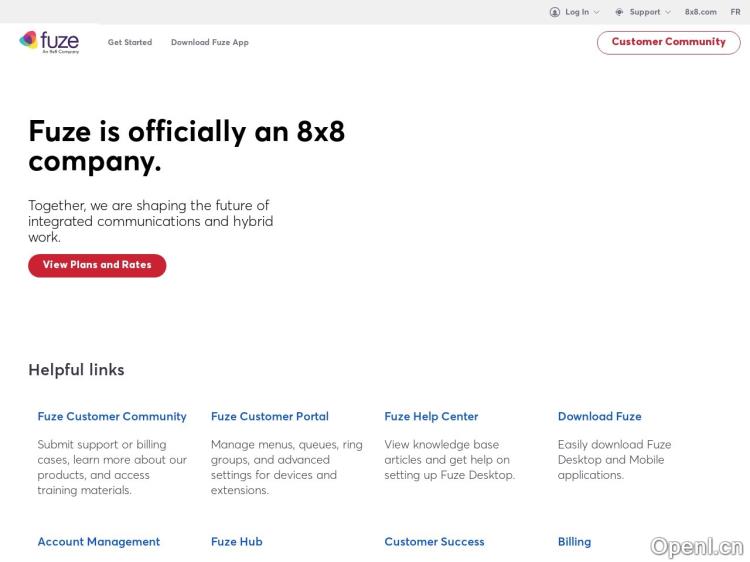Image resolution: width=750 pixels, height=562 pixels.
Task: Visit the Fuze Help Center link
Action: 431,416
